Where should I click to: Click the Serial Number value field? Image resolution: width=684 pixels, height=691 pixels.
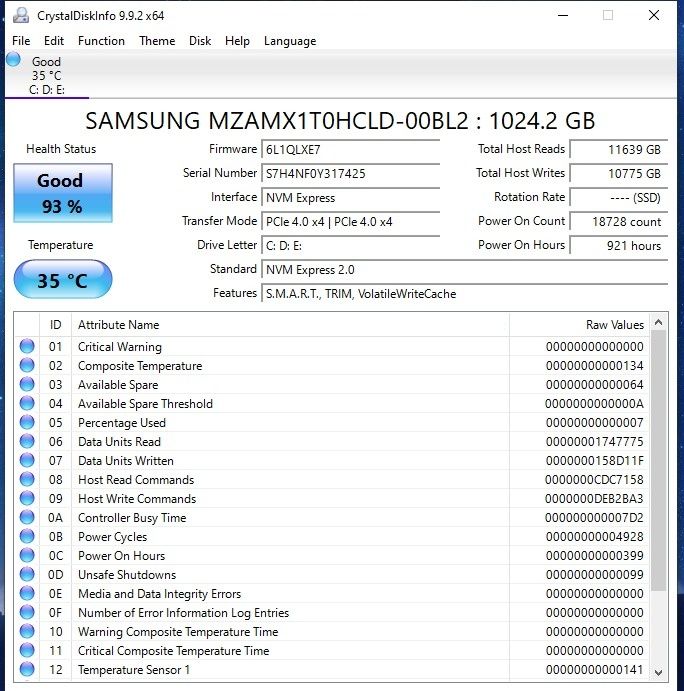(x=351, y=174)
